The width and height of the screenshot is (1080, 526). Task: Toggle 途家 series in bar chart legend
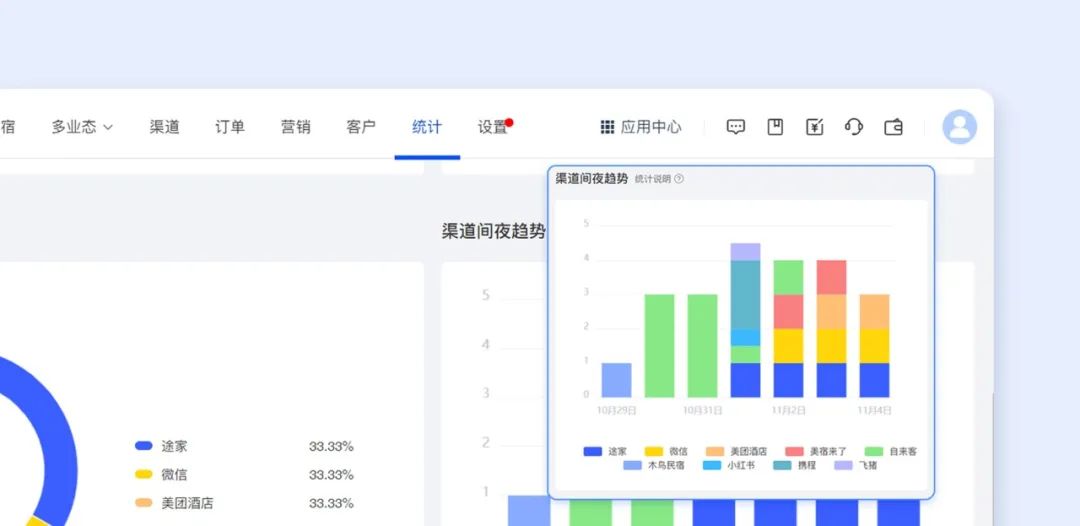point(605,452)
